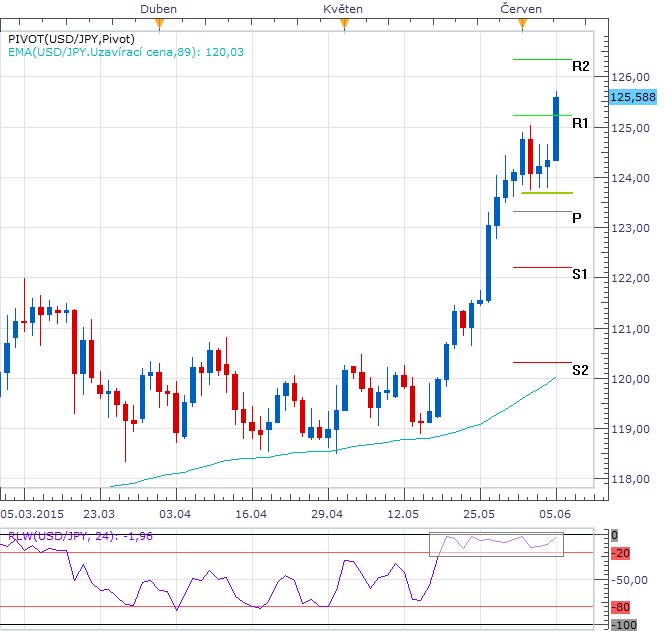Viewport: 666px width, 631px height.
Task: Click the 23.03 date axis label
Action: pyautogui.click(x=99, y=514)
